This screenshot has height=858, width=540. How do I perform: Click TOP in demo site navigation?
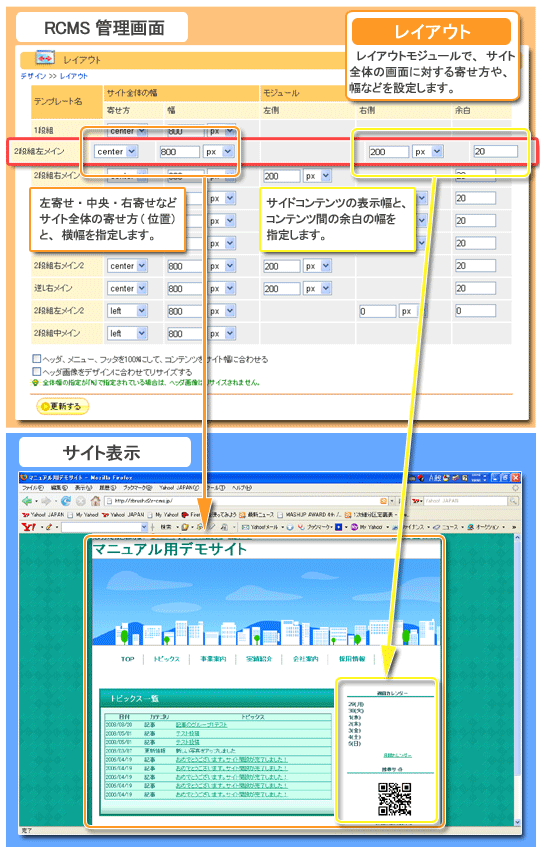pos(127,659)
